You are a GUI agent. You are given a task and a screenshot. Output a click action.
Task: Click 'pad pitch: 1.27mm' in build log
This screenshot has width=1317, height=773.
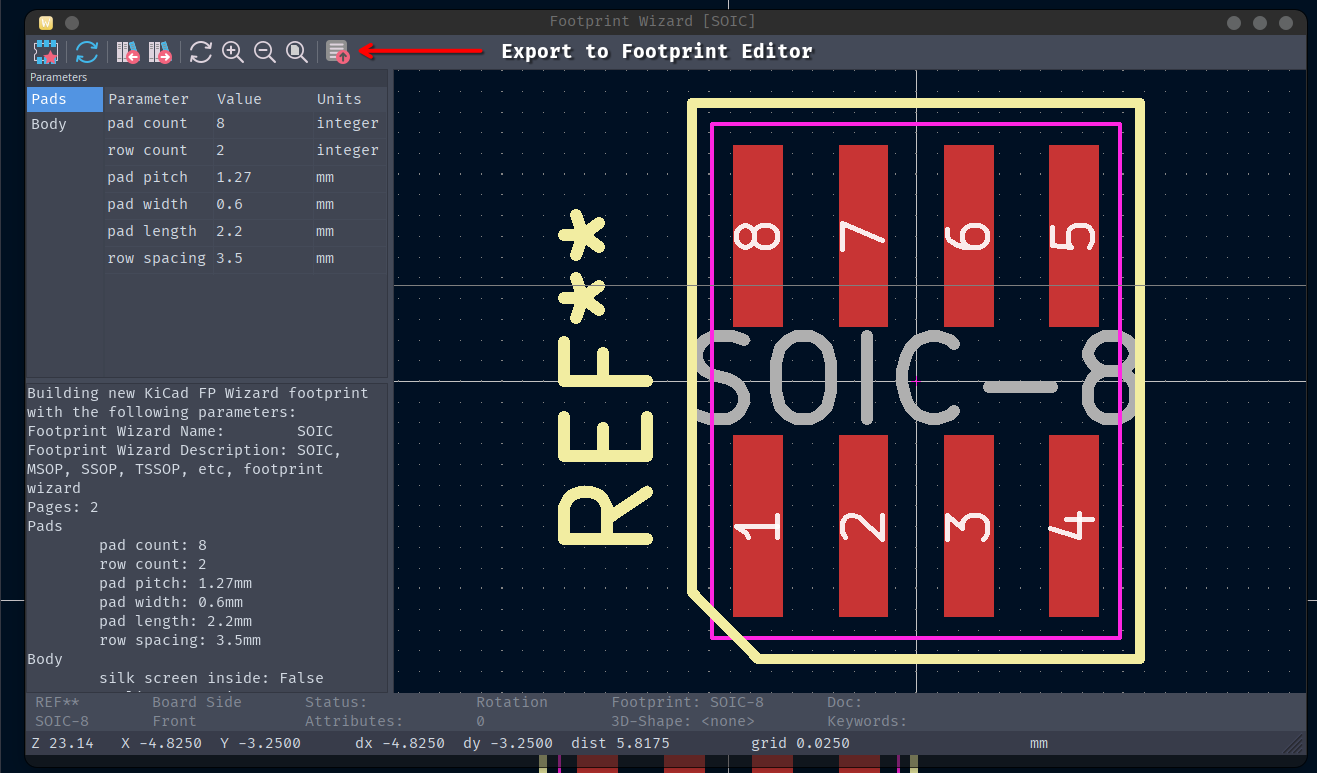point(175,583)
